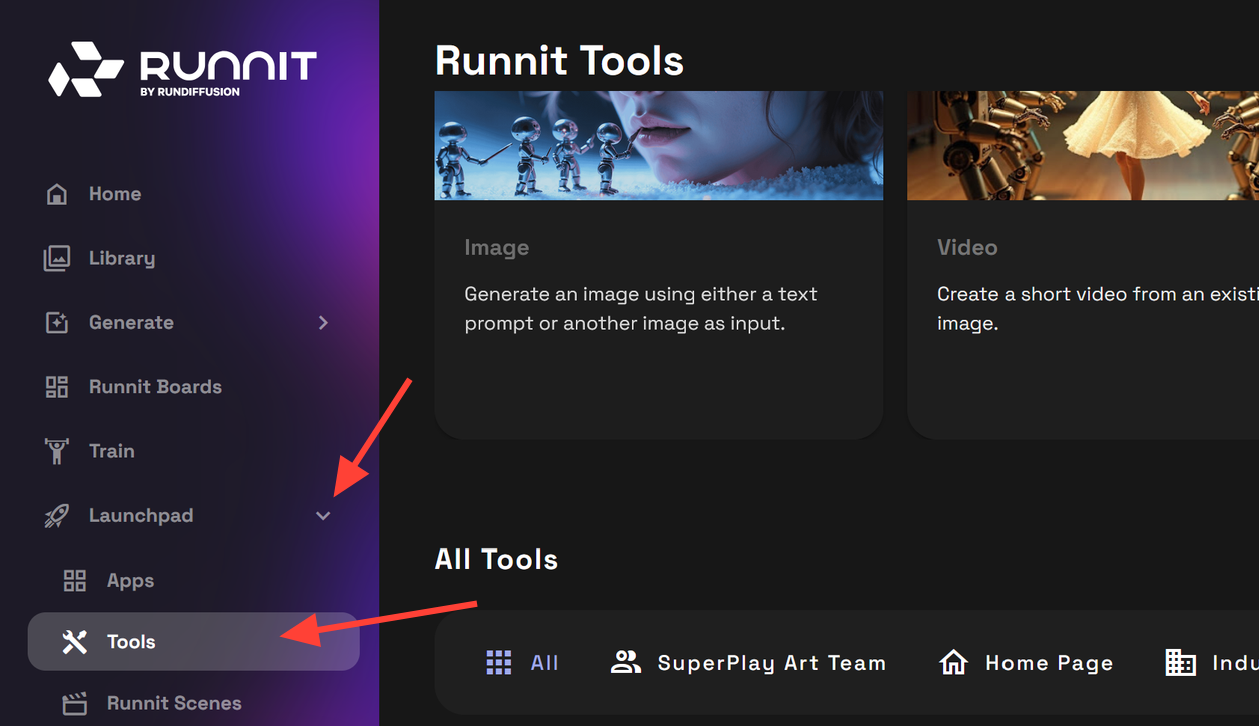1259x726 pixels.
Task: Click the Runnit Boards grid icon
Action: (x=57, y=387)
